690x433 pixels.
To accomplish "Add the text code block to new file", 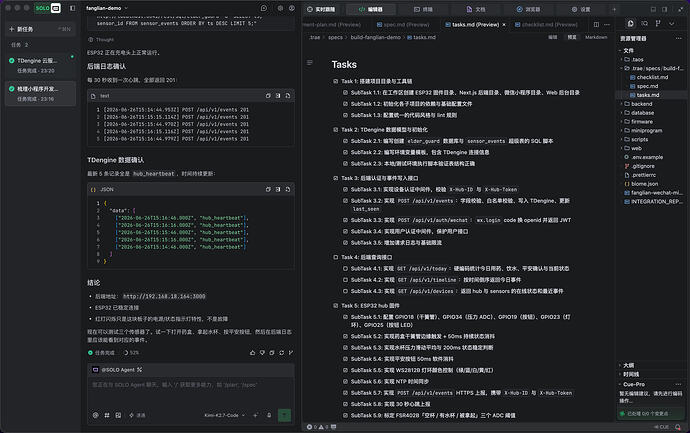I will pyautogui.click(x=288, y=95).
